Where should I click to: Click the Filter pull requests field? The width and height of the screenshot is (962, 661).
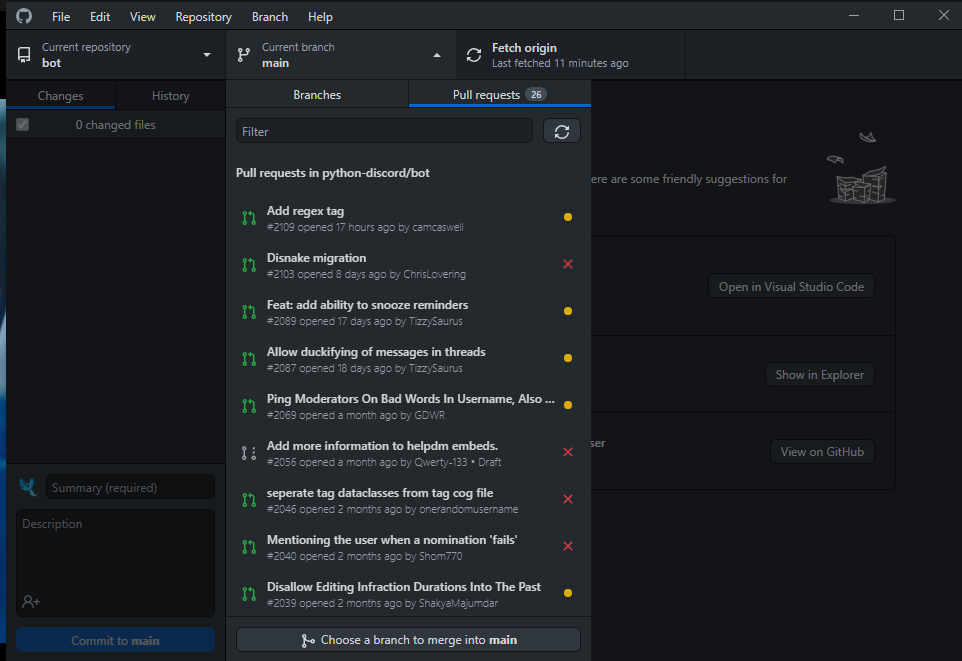click(384, 131)
